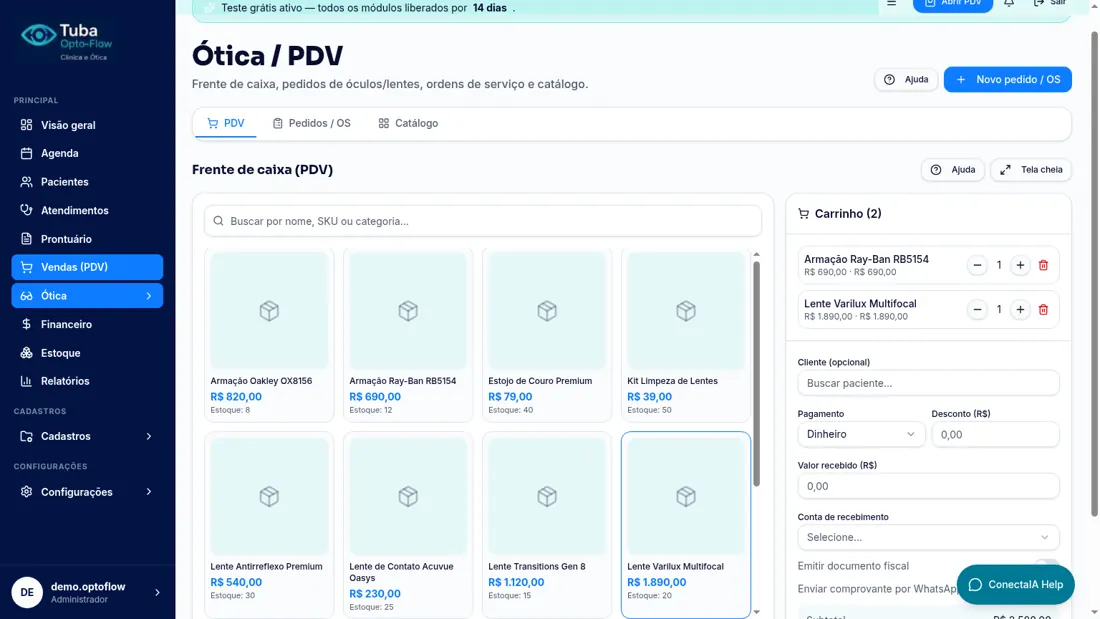
Task: Switch to the PDV tab
Action: 225,124
